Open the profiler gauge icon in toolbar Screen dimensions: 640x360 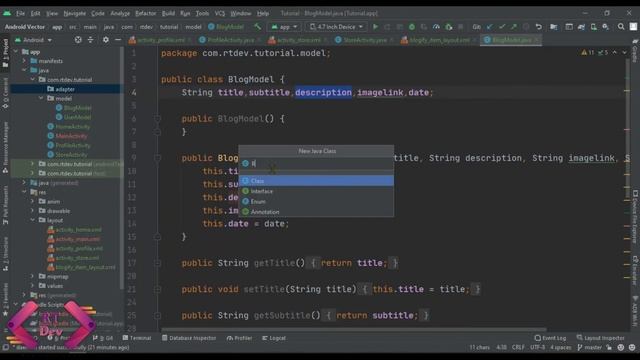tap(436, 27)
